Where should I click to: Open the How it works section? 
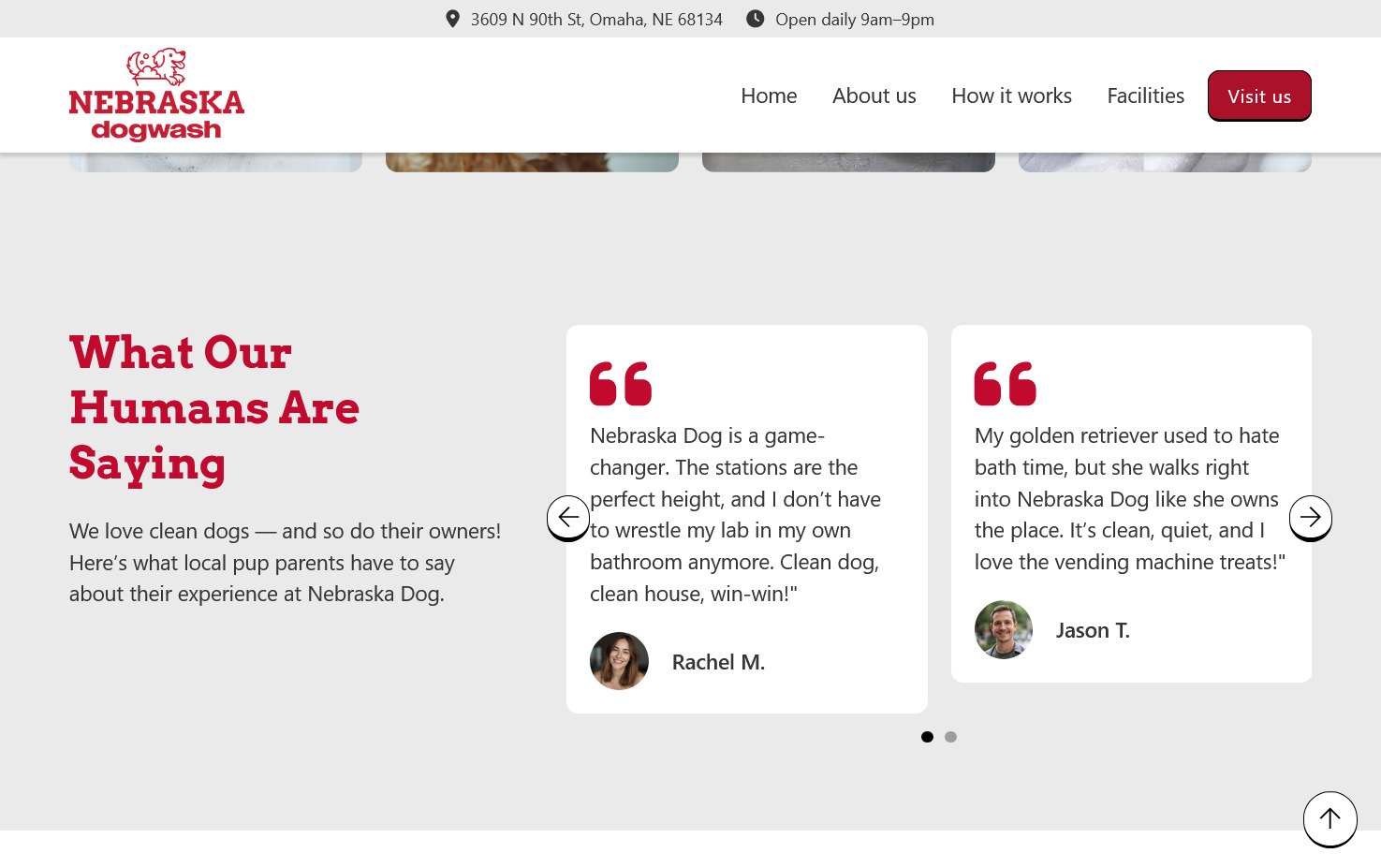[x=1011, y=96]
